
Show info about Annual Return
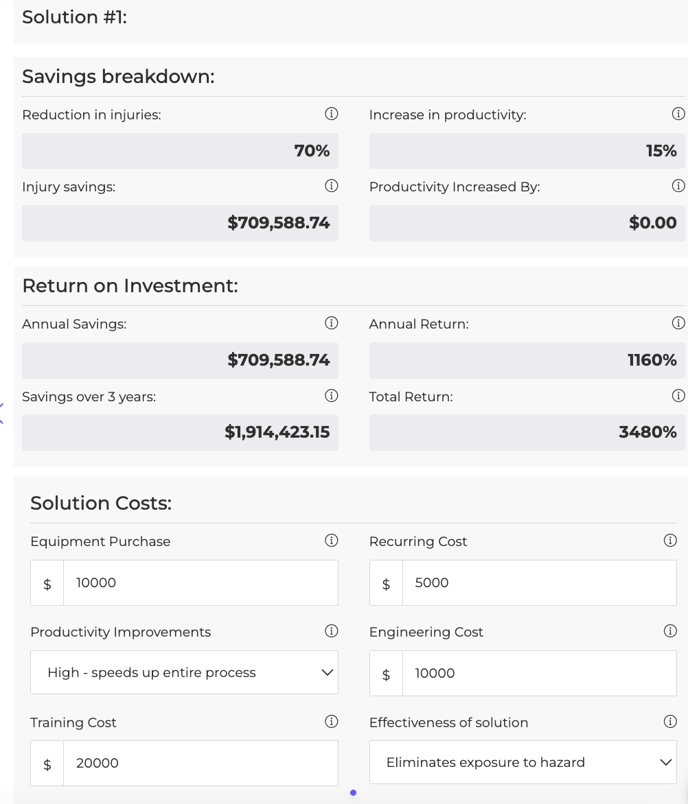[678, 323]
